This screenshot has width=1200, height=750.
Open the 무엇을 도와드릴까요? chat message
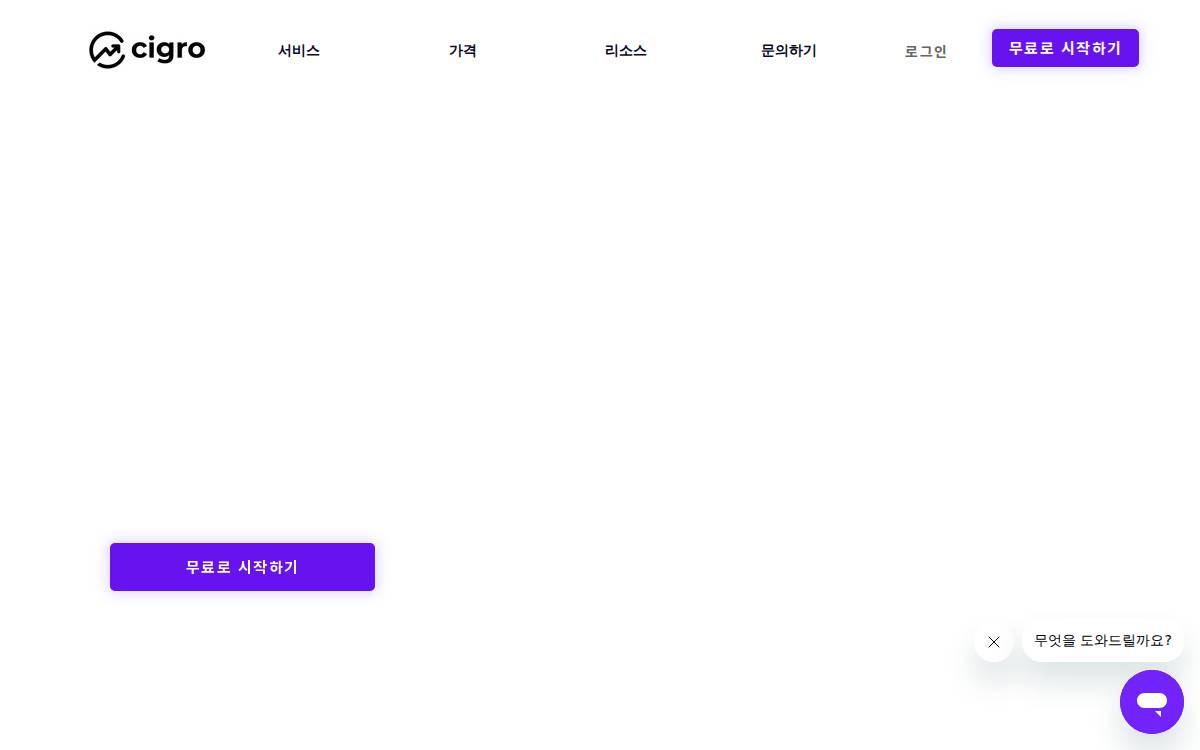tap(1103, 641)
